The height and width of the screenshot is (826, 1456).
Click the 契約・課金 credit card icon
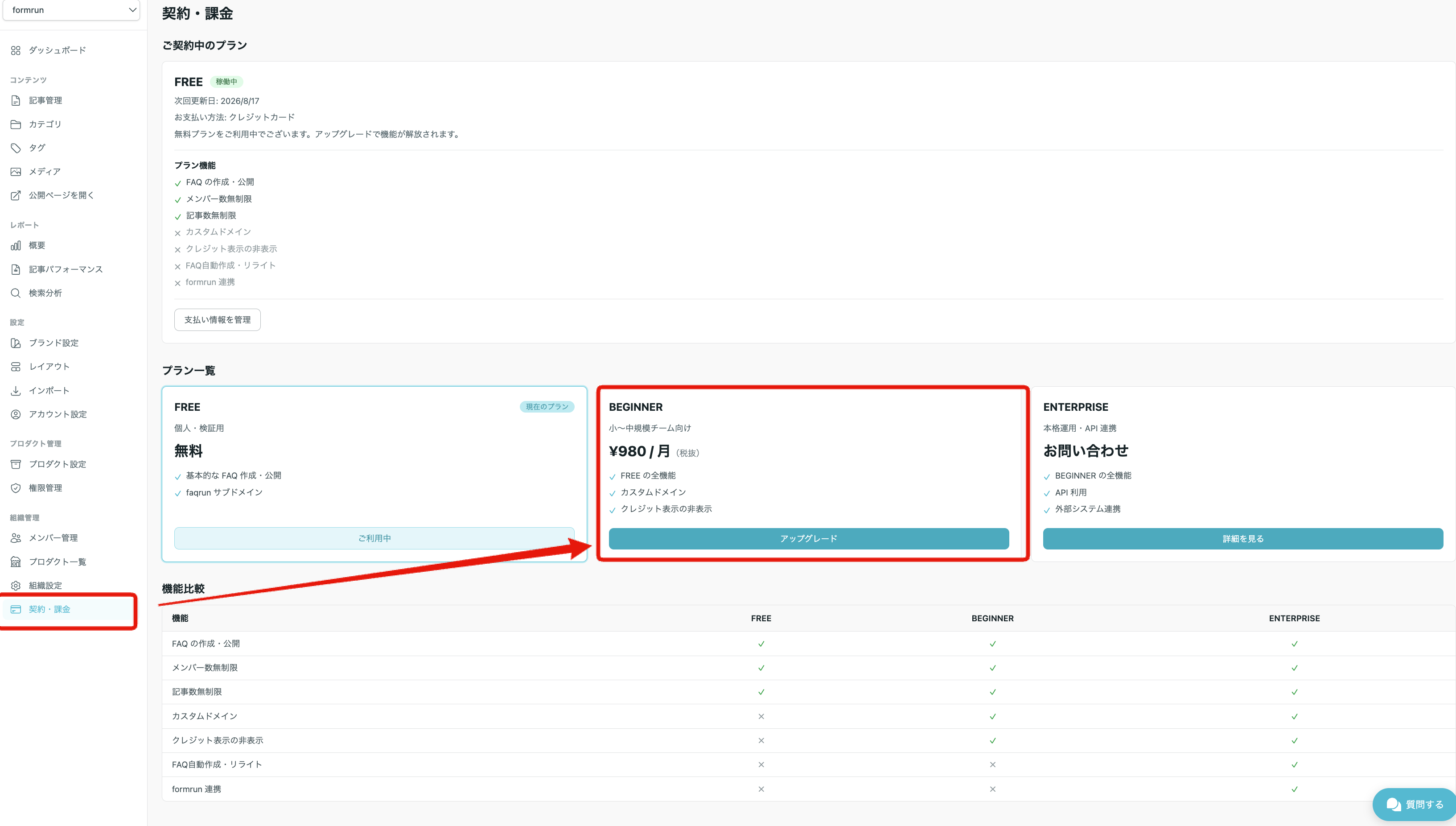16,610
